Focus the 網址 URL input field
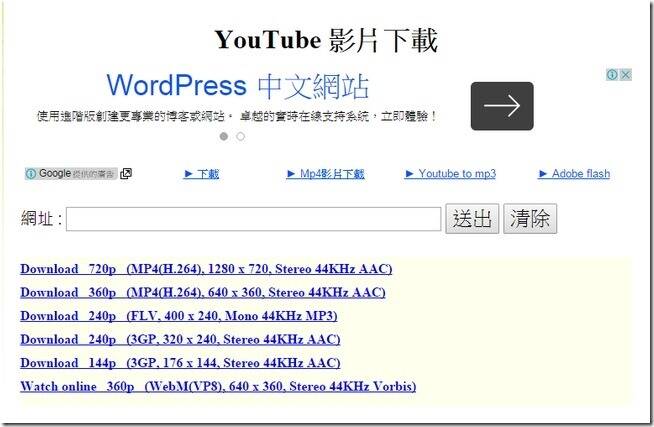The height and width of the screenshot is (427, 654). click(254, 219)
